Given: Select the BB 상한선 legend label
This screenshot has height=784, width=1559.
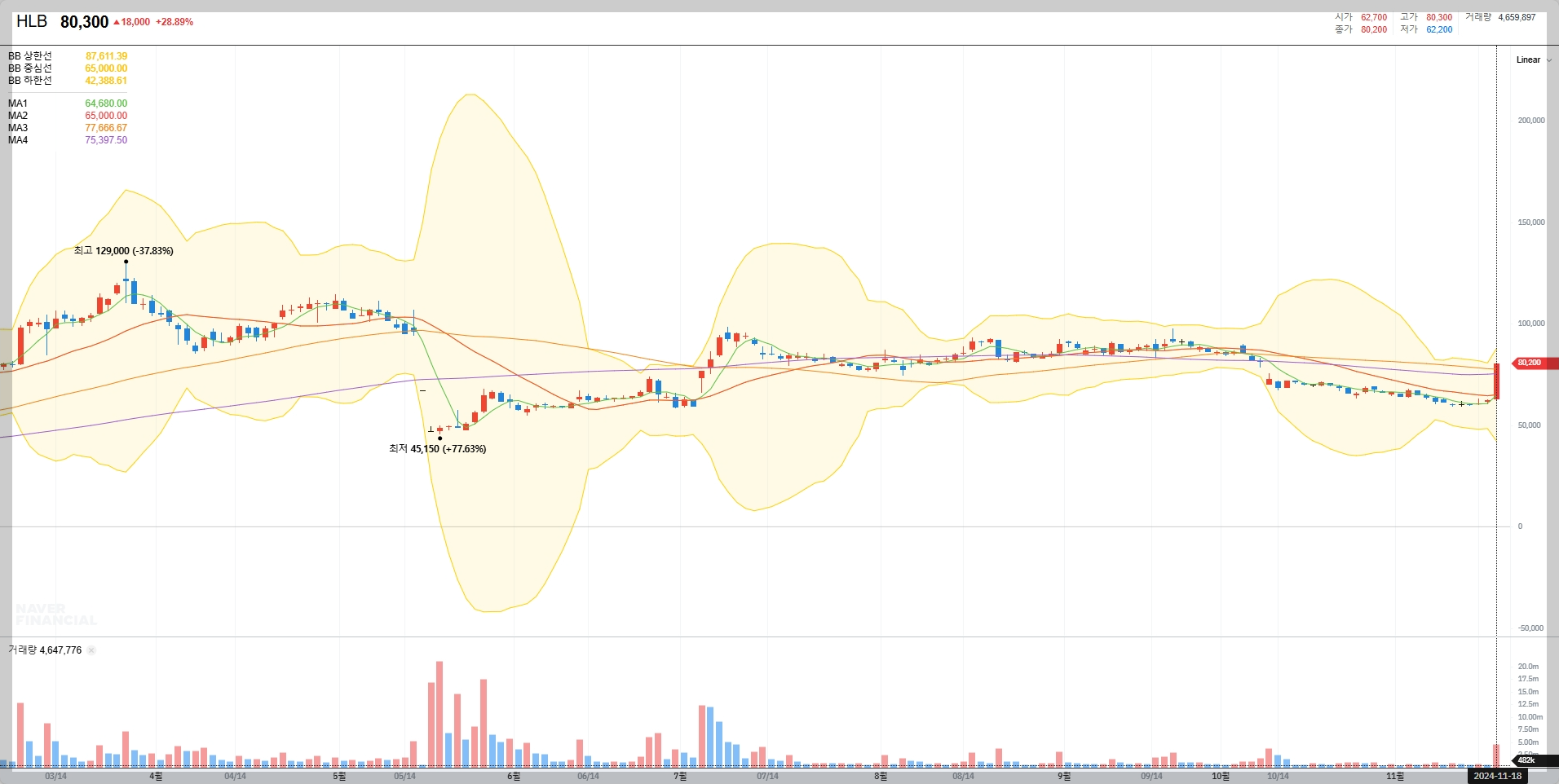Looking at the screenshot, I should coord(30,56).
